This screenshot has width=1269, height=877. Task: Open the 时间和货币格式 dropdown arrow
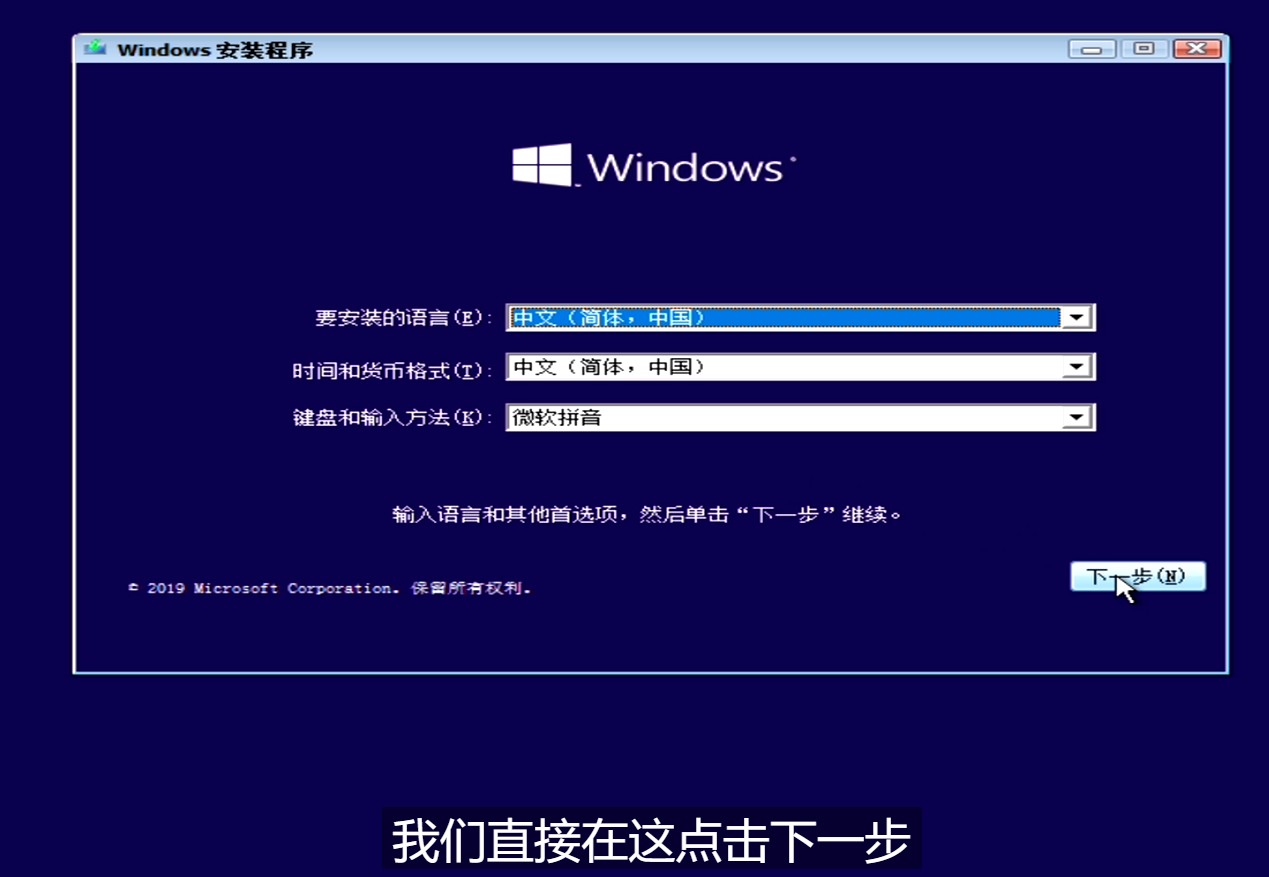click(x=1076, y=368)
